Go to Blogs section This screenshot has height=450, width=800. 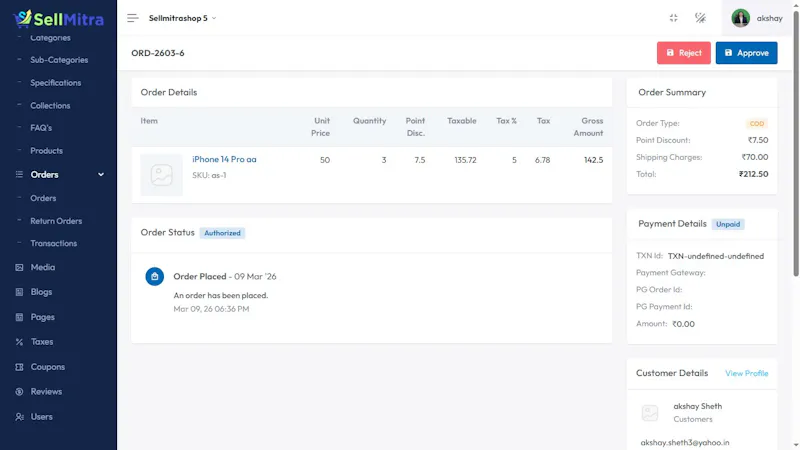click(41, 292)
